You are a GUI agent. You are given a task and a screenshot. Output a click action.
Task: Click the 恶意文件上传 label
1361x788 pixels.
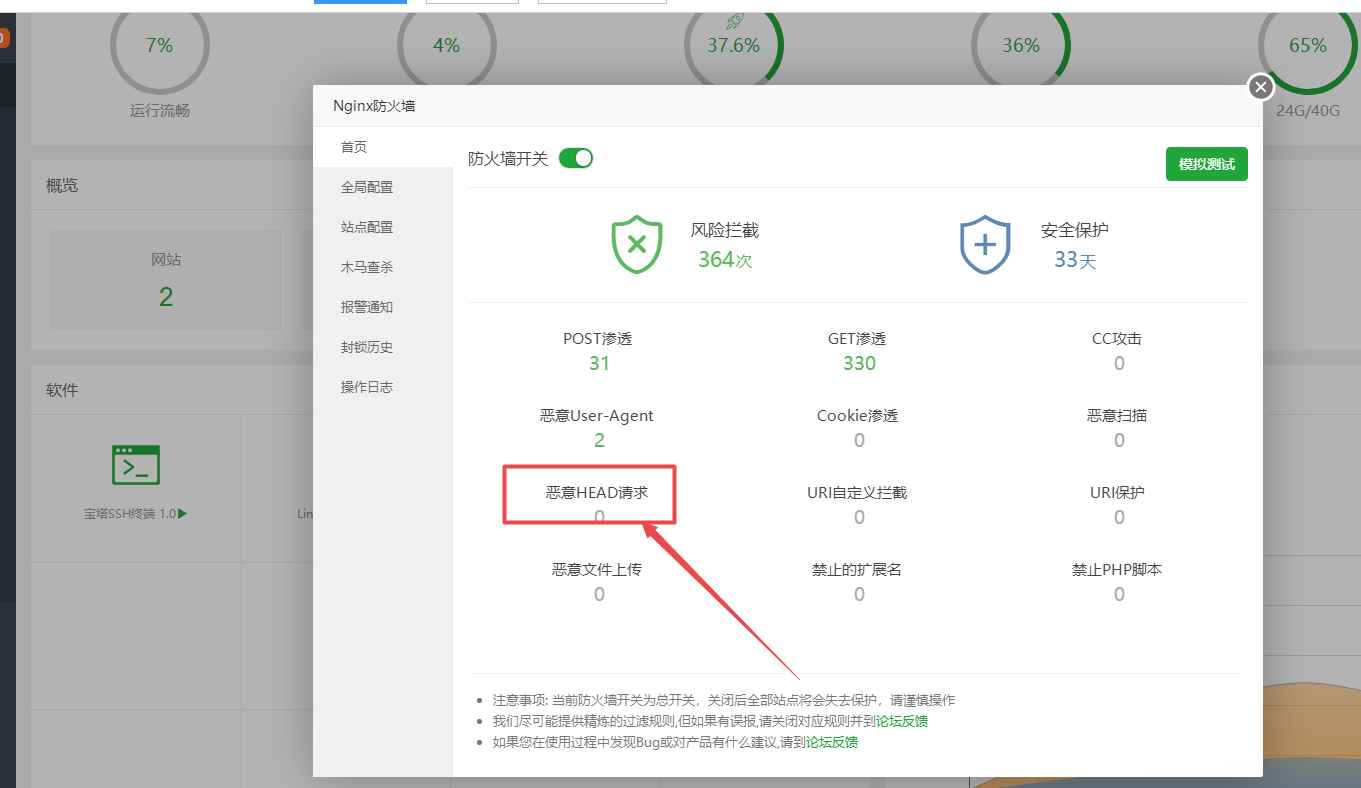597,569
